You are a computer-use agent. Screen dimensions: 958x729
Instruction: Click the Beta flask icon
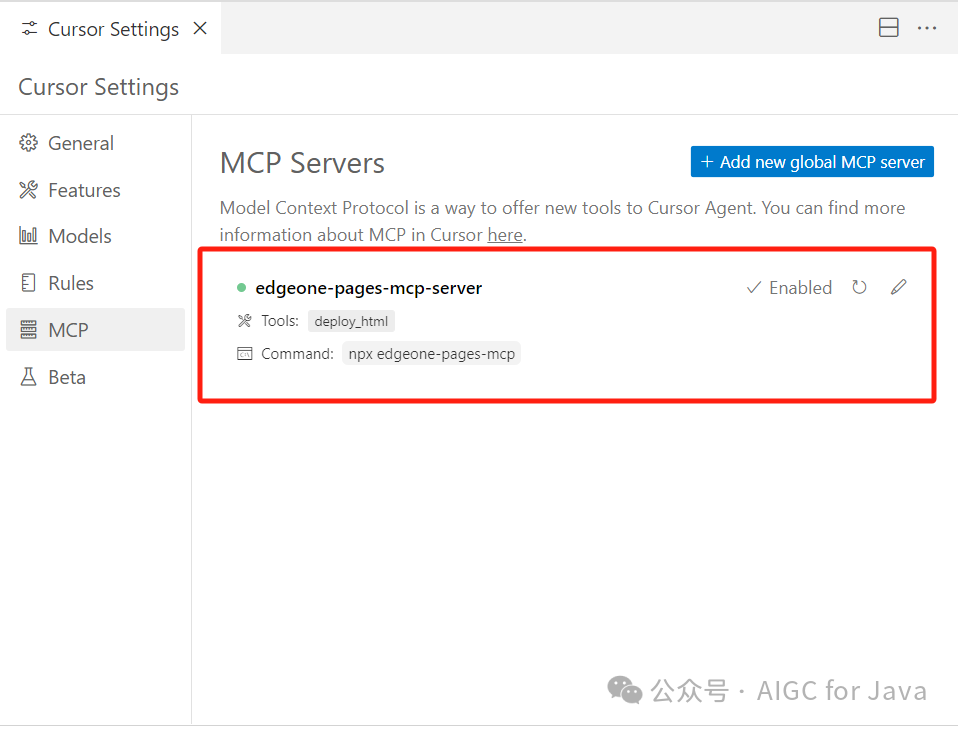pos(28,377)
